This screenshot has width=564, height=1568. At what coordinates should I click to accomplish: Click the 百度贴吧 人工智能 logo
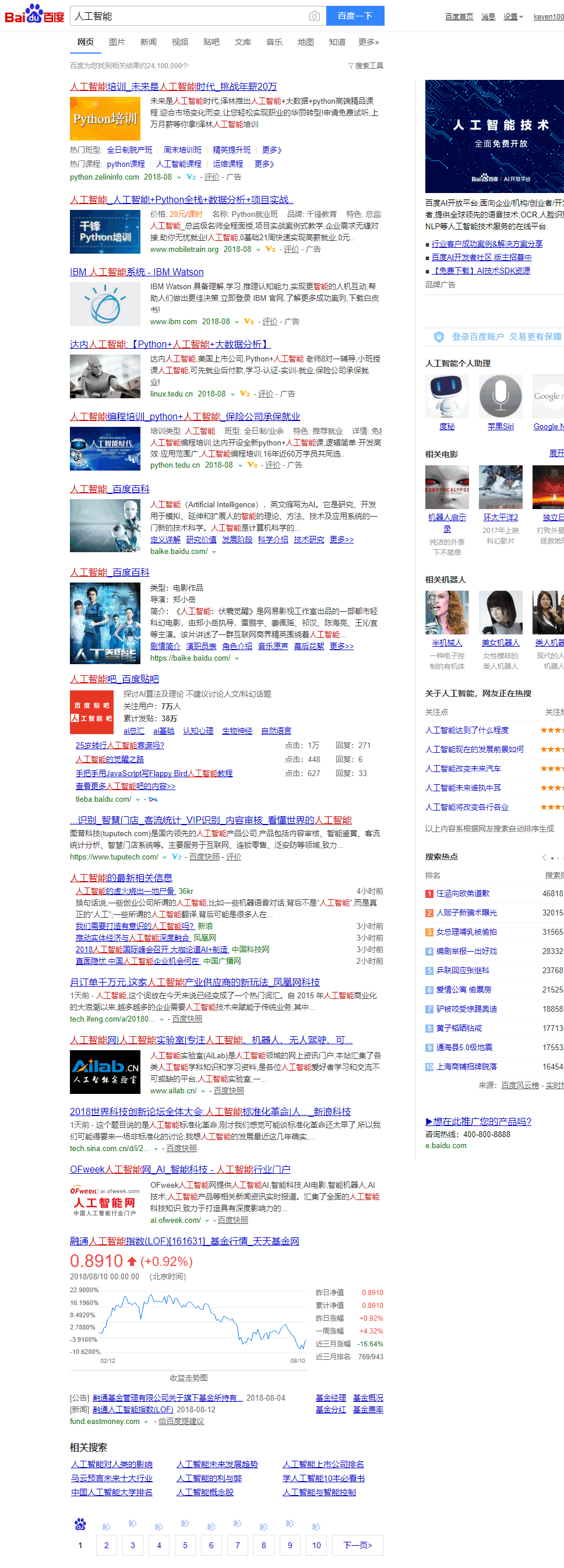point(92,713)
